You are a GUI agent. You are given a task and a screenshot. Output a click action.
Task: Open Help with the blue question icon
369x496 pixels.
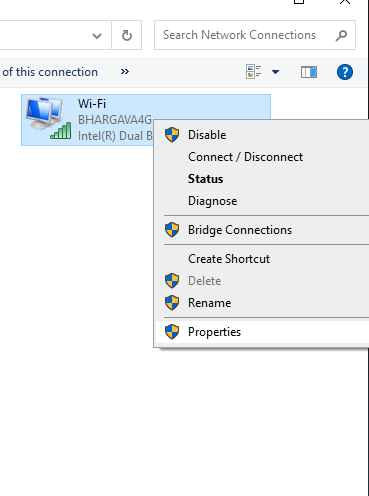(x=345, y=72)
